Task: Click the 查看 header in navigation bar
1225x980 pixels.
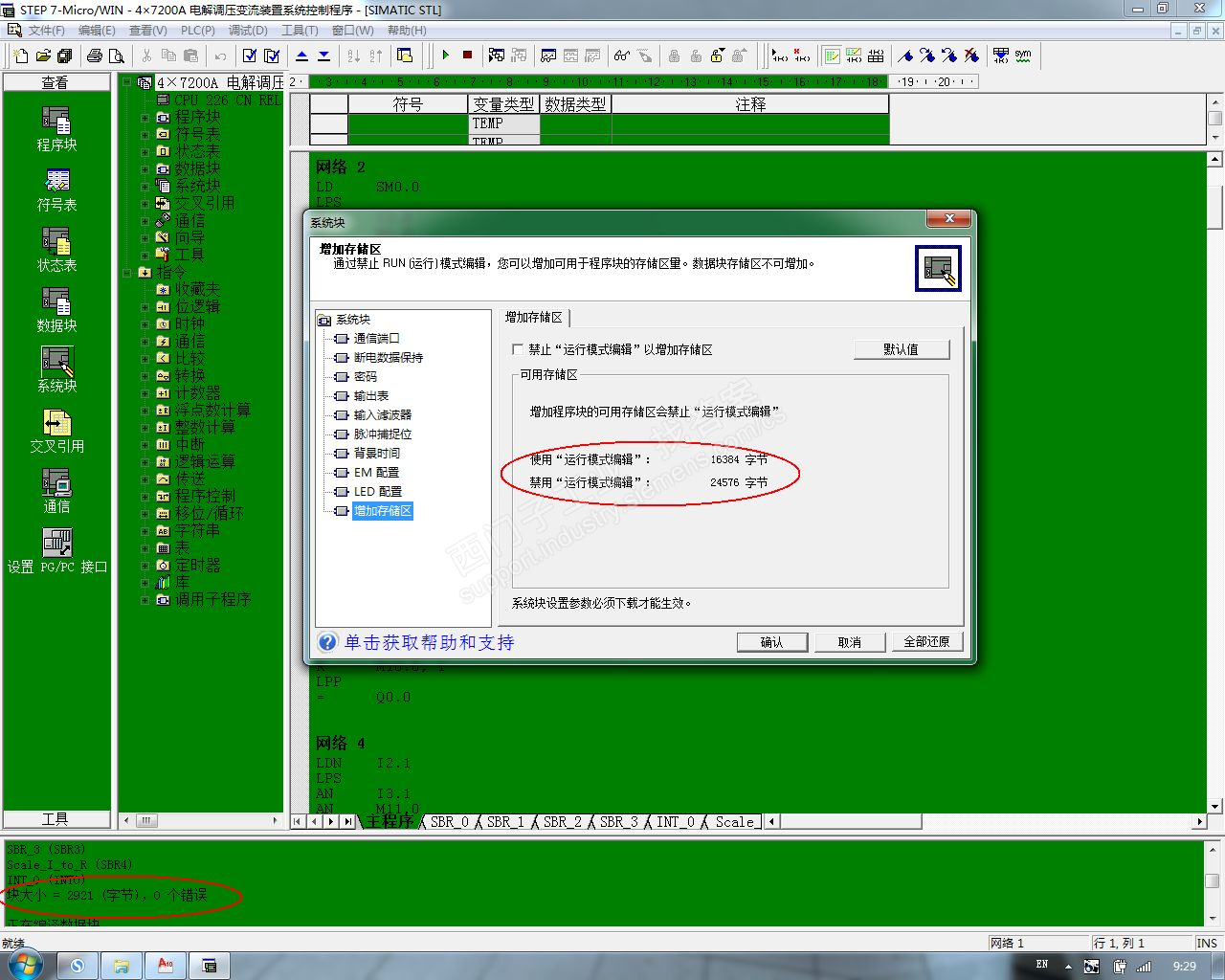Action: click(56, 82)
